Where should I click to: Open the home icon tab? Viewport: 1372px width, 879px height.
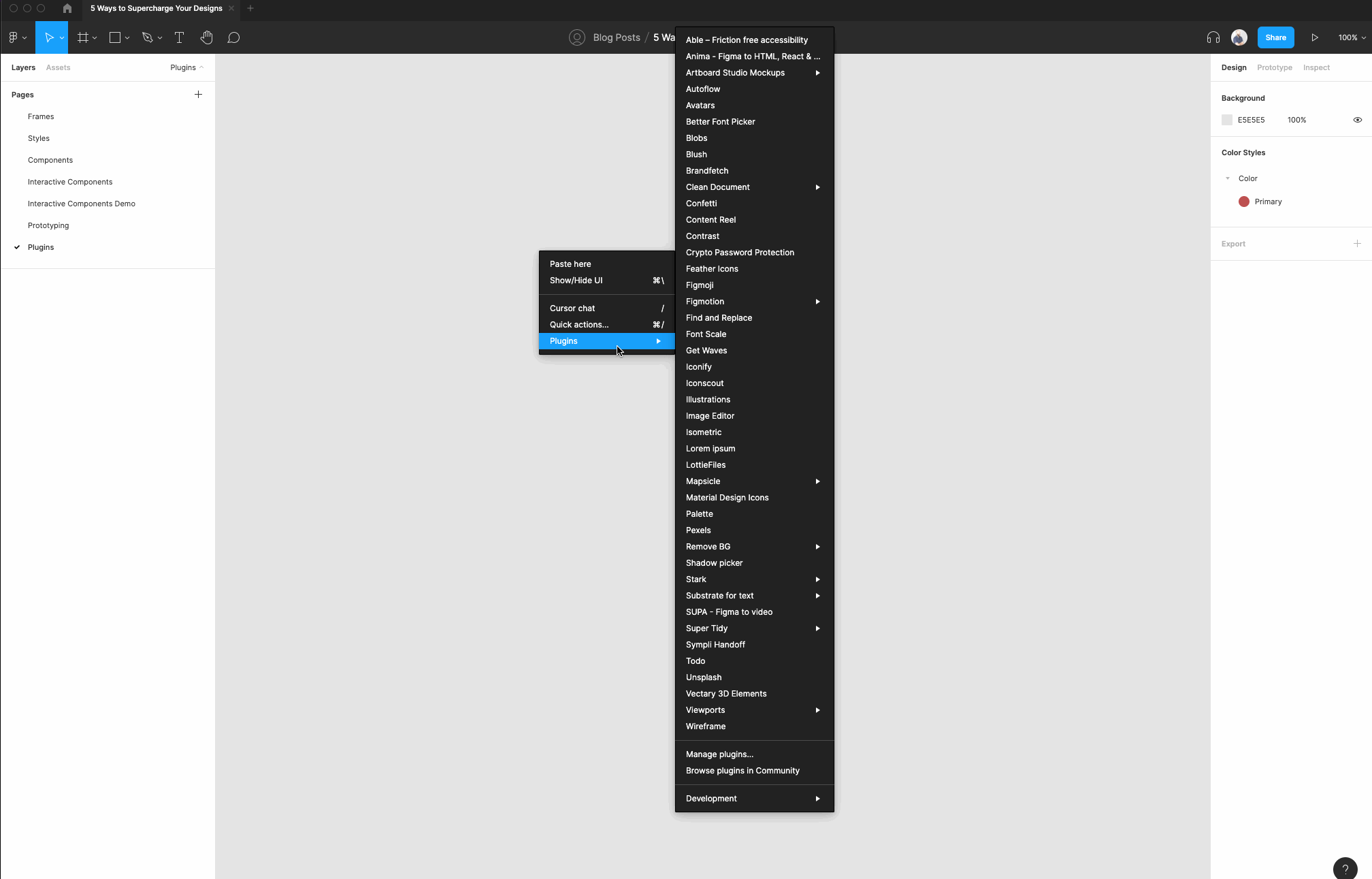coord(67,8)
